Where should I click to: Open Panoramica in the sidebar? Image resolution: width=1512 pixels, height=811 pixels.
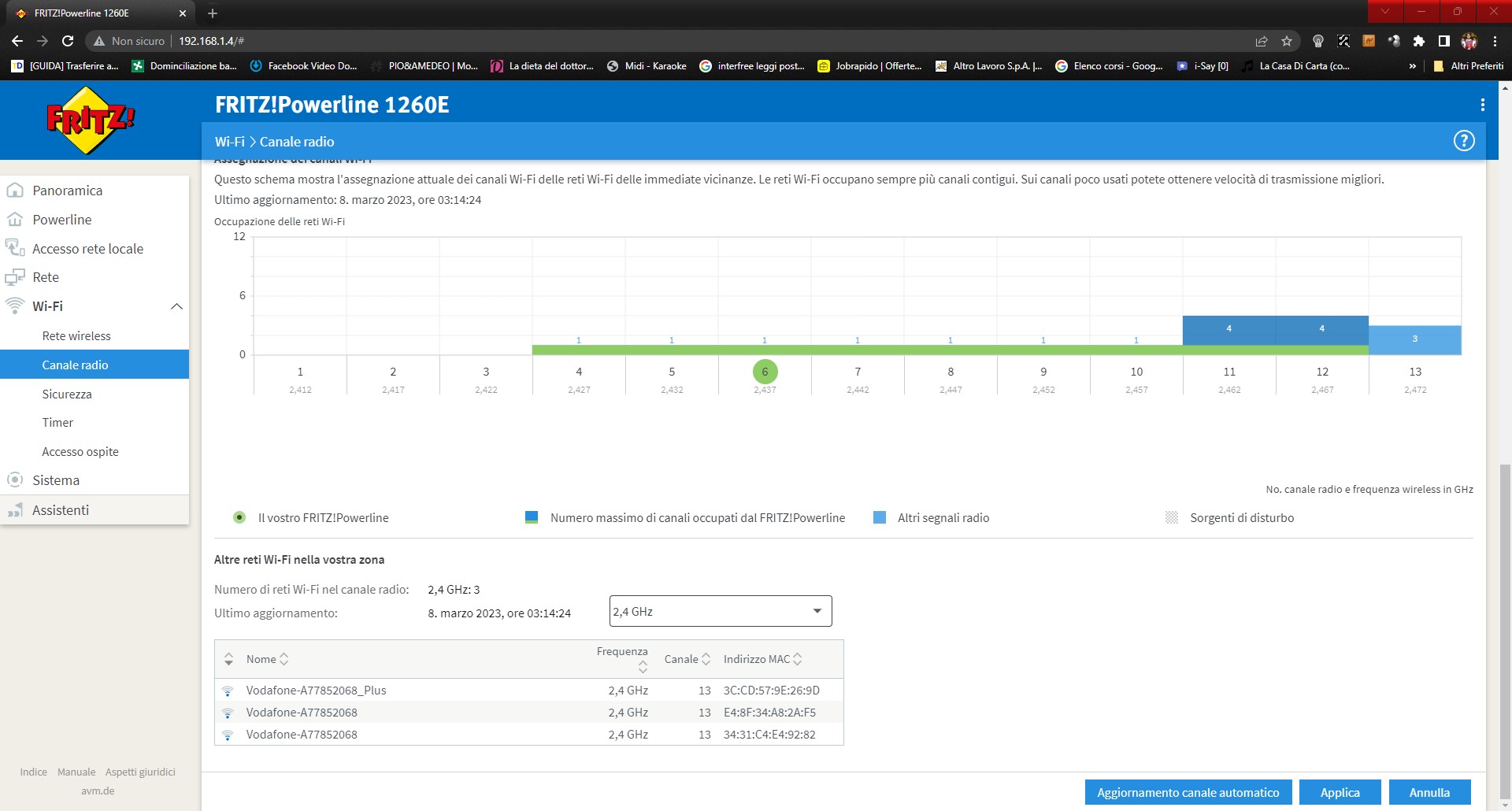point(68,191)
